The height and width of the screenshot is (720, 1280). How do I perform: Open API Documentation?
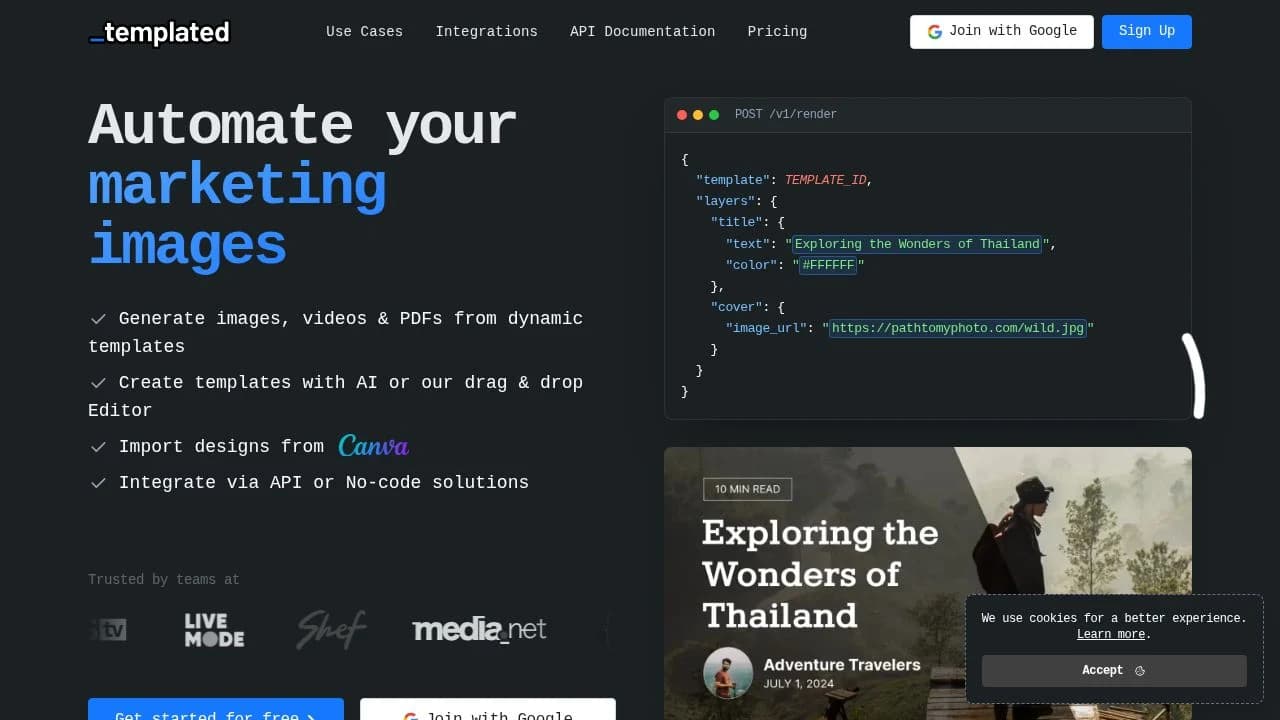click(x=642, y=31)
